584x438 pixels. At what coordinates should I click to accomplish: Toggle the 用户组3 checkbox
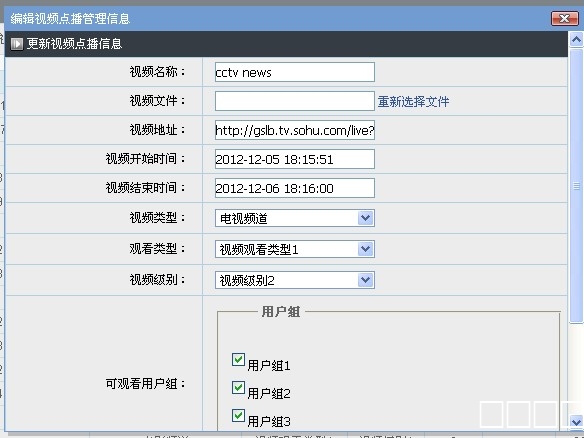[x=238, y=415]
